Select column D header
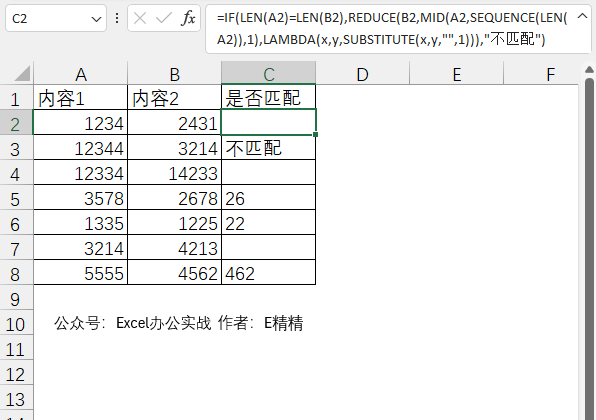This screenshot has width=596, height=420. 363,74
